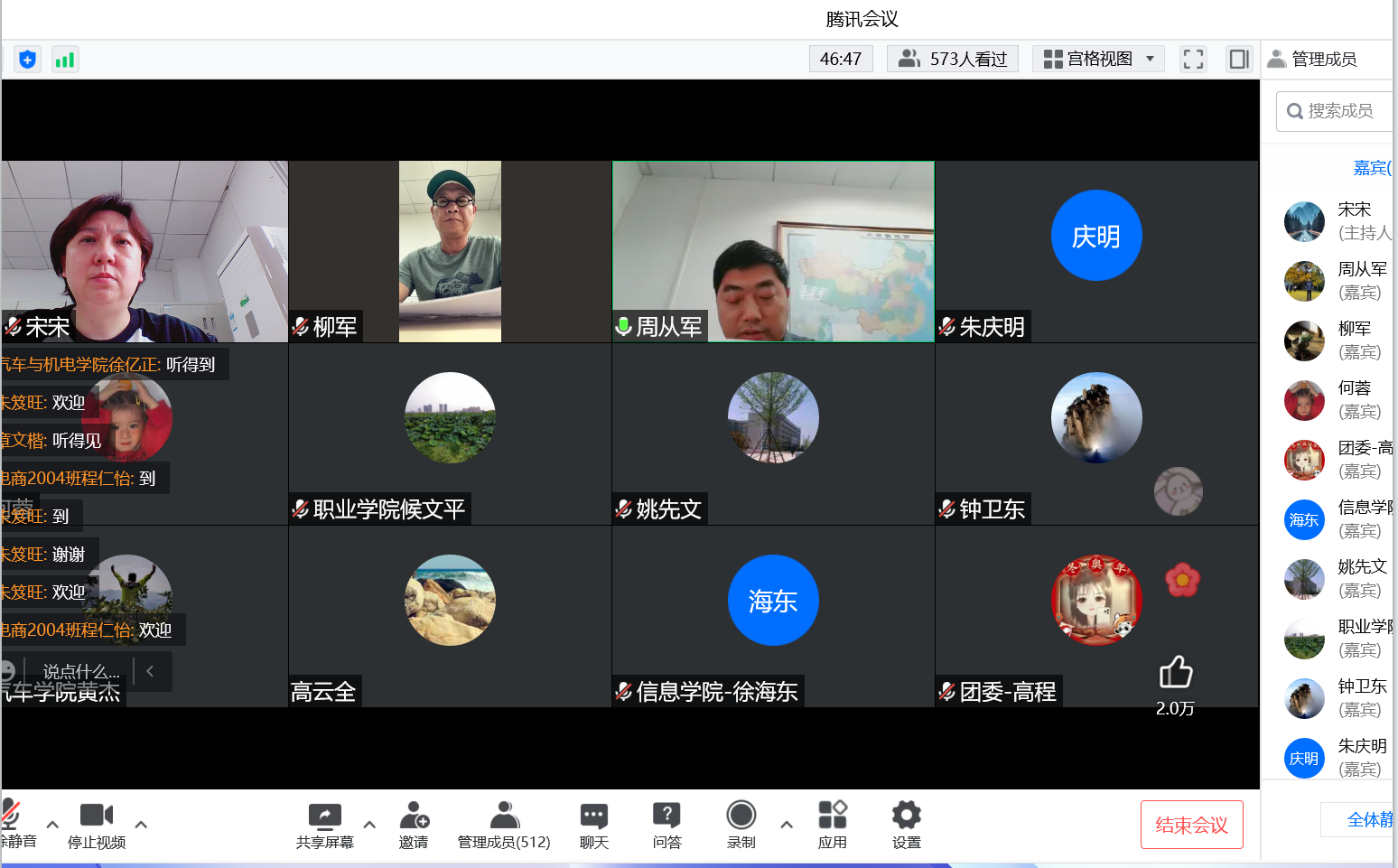Click muted mic icon on 姚先文 label
Viewport: 1398px width, 868px height.
coord(623,509)
